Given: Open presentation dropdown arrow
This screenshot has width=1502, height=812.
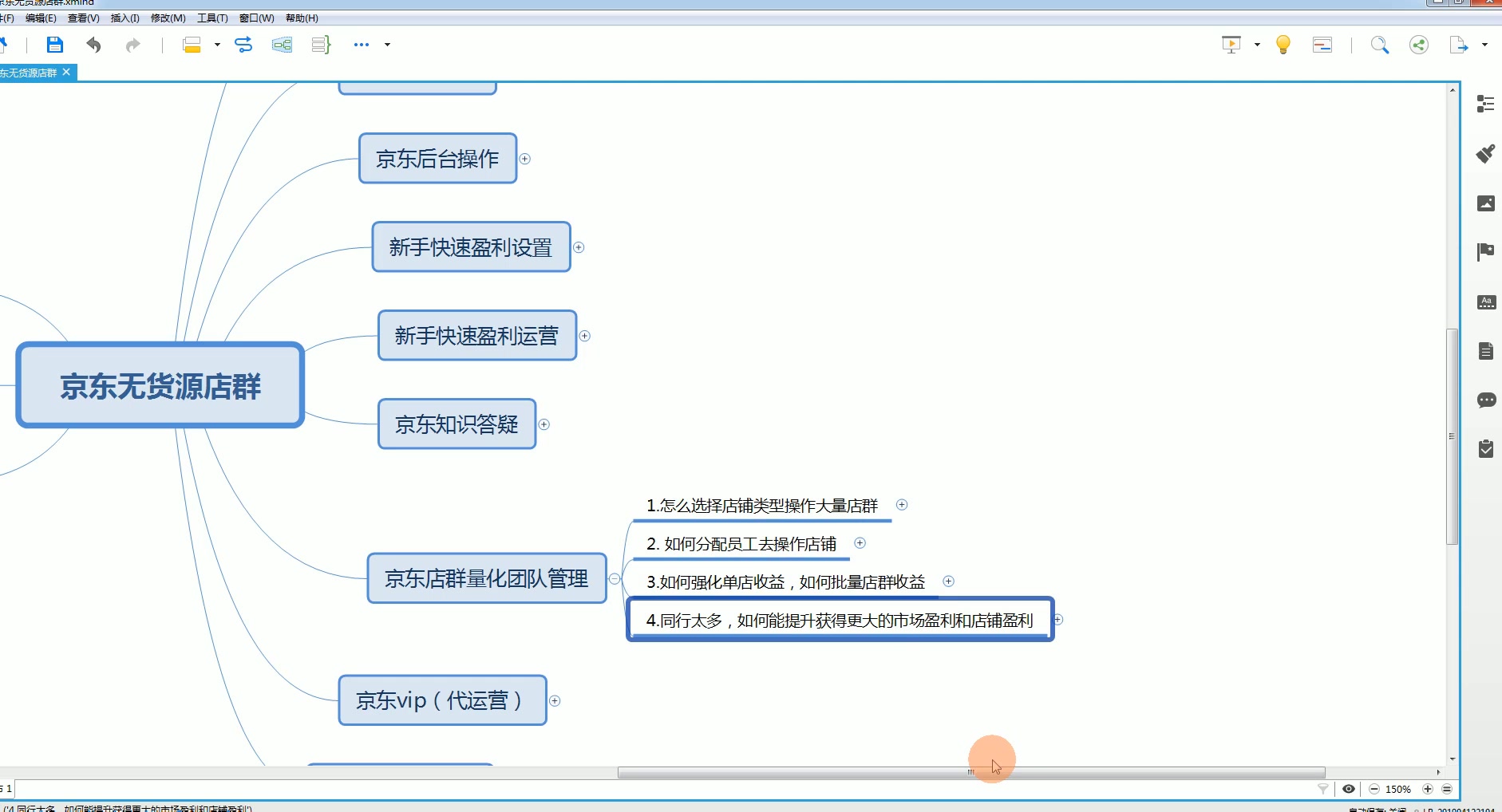Looking at the screenshot, I should point(1257,45).
